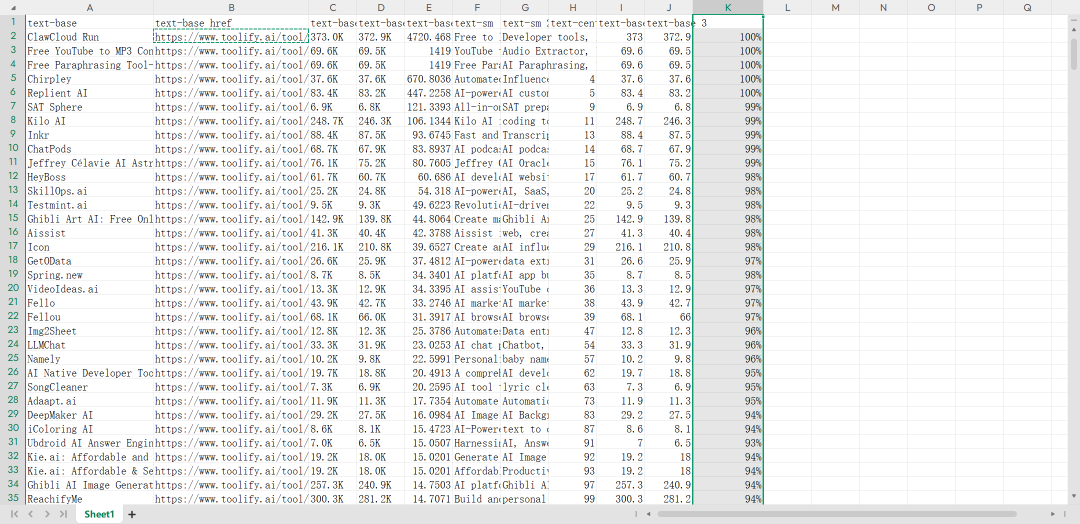Click the SAT Sphere cell
This screenshot has width=1080, height=524.
(x=89, y=107)
